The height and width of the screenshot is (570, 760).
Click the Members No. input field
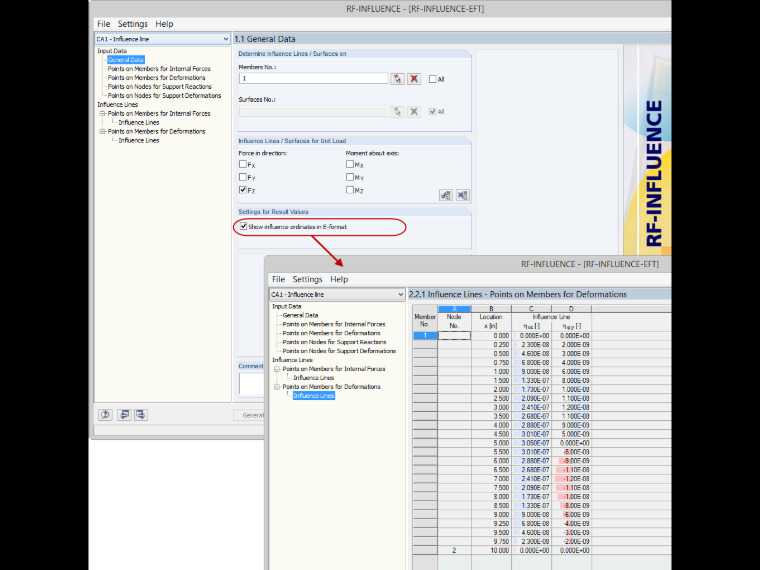(x=314, y=78)
